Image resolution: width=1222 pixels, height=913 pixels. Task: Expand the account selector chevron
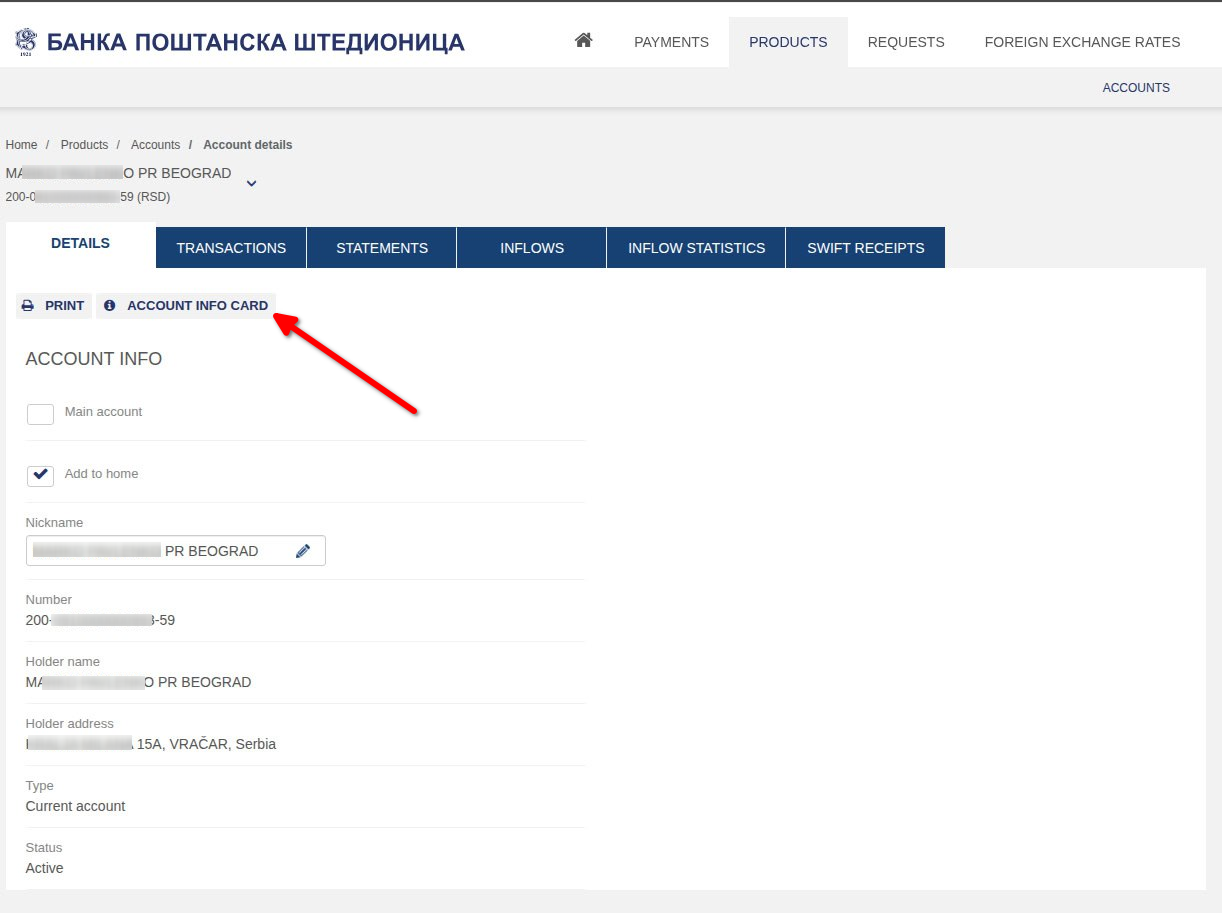click(x=251, y=183)
